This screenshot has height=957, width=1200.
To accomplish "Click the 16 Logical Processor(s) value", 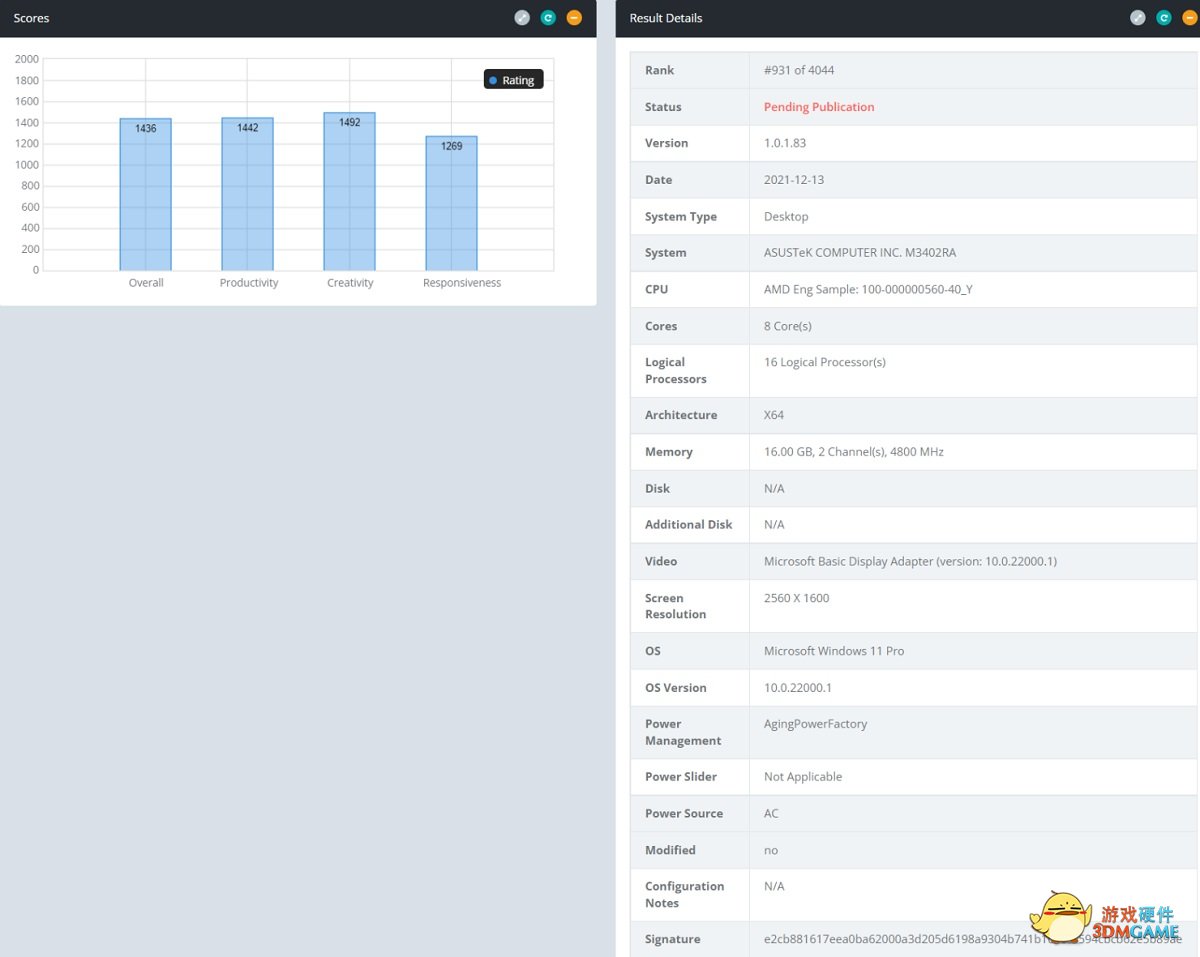I will pos(825,362).
